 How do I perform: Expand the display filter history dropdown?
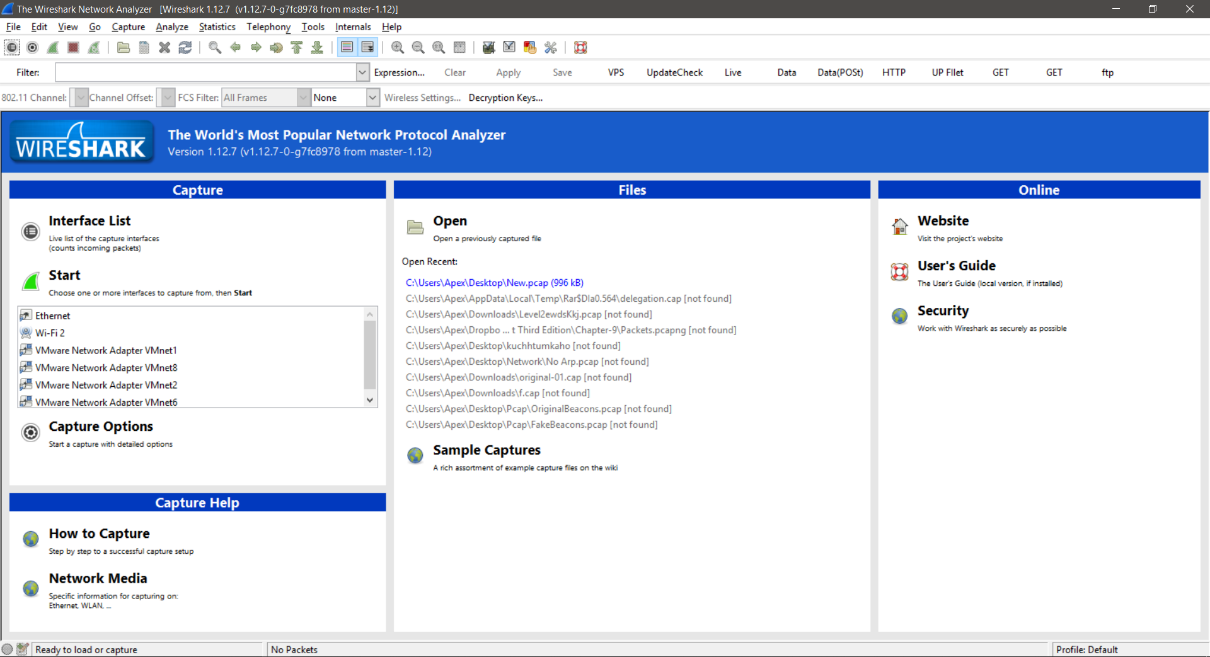coord(363,72)
